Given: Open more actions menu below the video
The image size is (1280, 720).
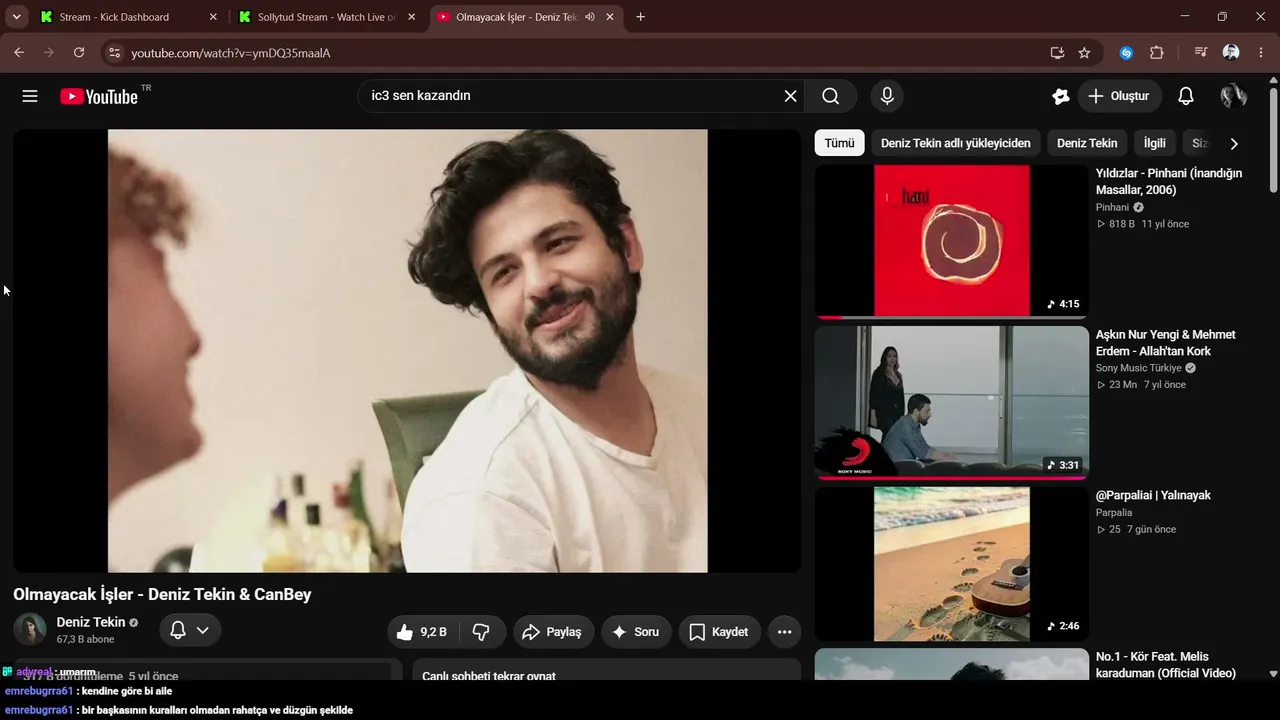Looking at the screenshot, I should (x=784, y=632).
